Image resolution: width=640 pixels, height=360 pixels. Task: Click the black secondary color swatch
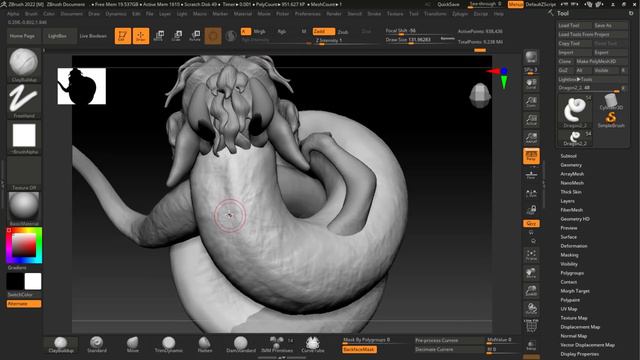[x=15, y=281]
